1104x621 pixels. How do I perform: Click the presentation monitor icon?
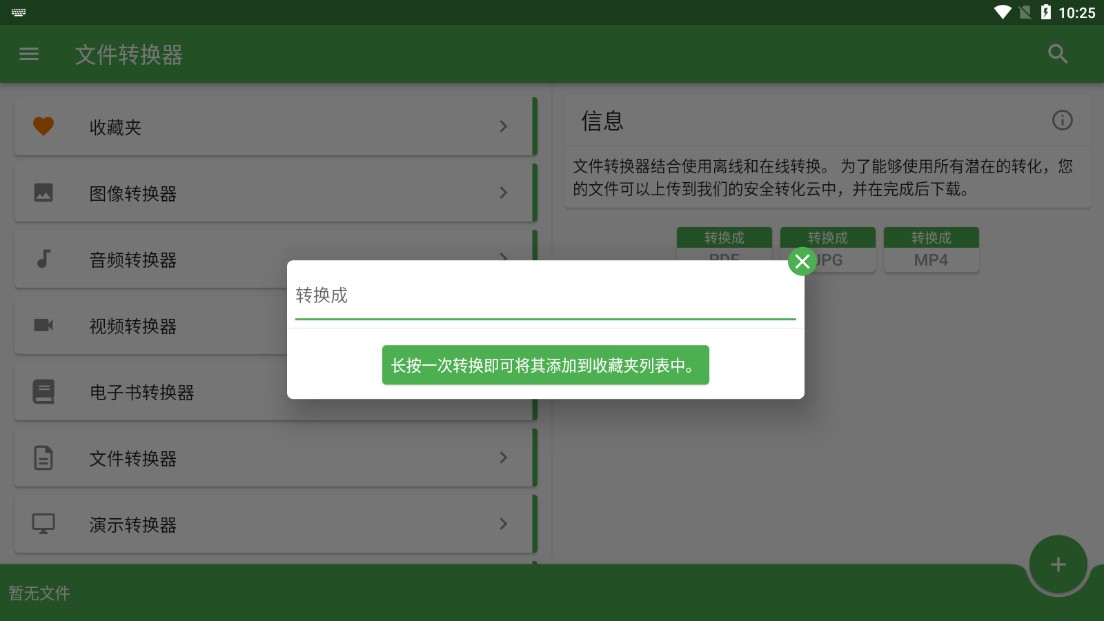pos(44,524)
